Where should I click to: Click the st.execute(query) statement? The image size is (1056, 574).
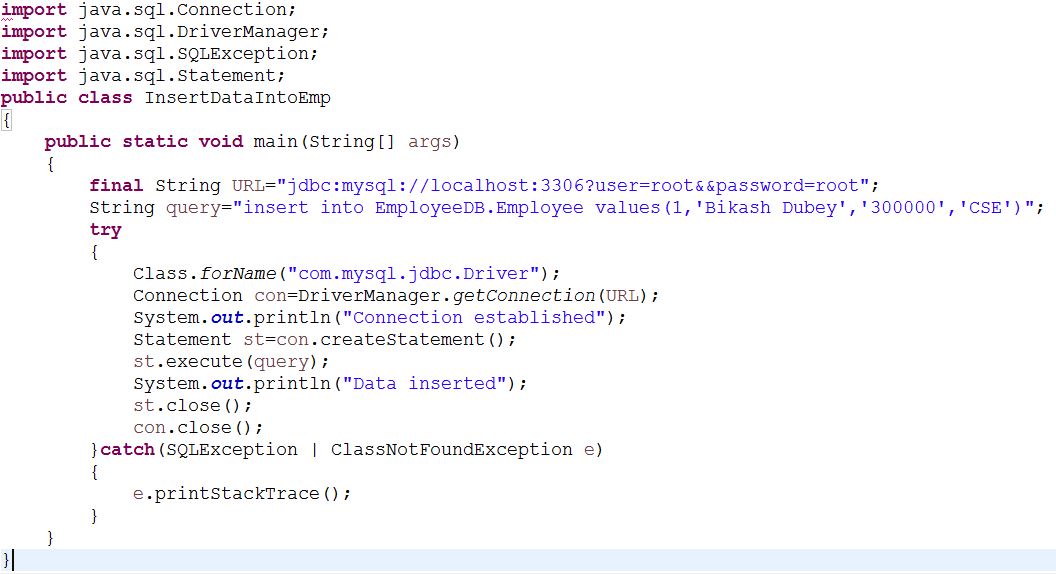(x=230, y=361)
